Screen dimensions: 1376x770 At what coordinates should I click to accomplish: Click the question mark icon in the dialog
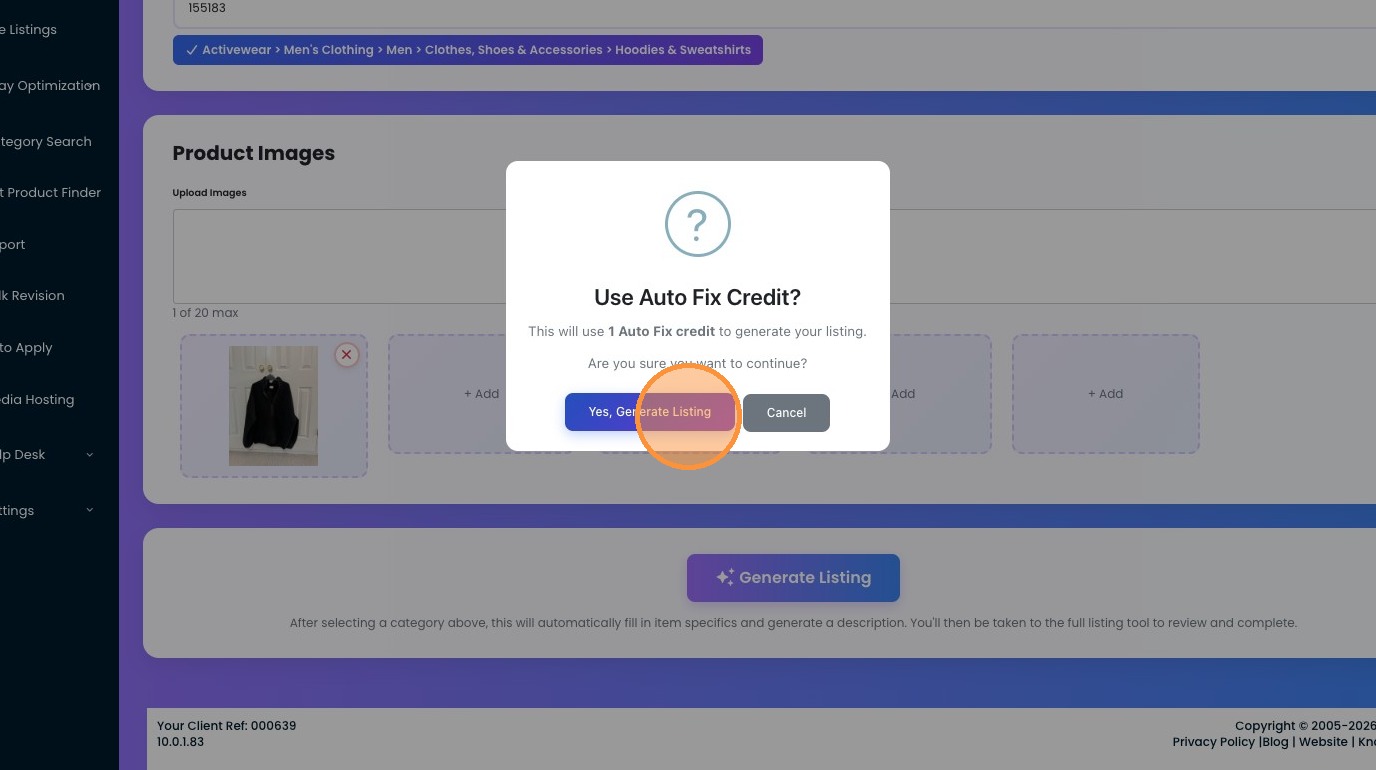698,224
